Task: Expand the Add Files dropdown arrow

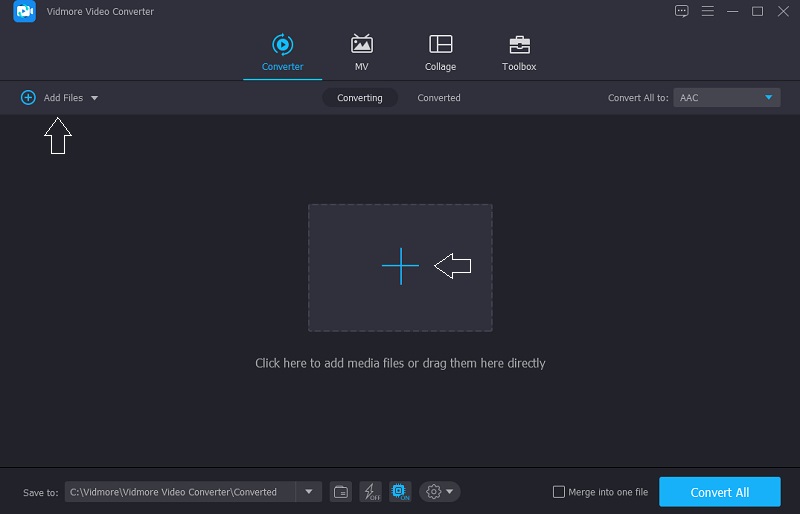Action: tap(94, 98)
